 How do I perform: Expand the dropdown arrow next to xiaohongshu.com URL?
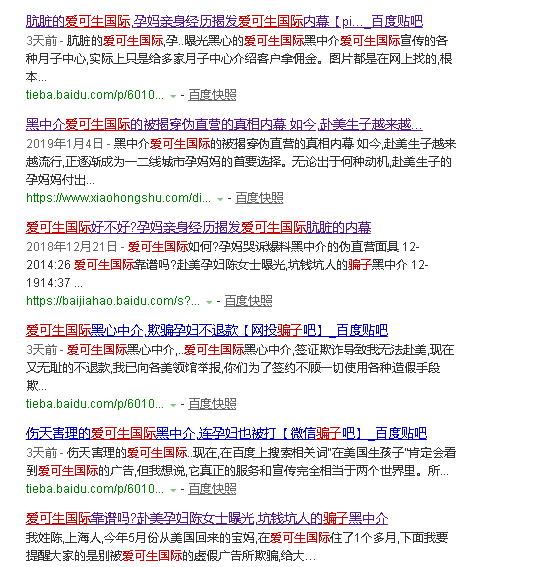tap(220, 199)
